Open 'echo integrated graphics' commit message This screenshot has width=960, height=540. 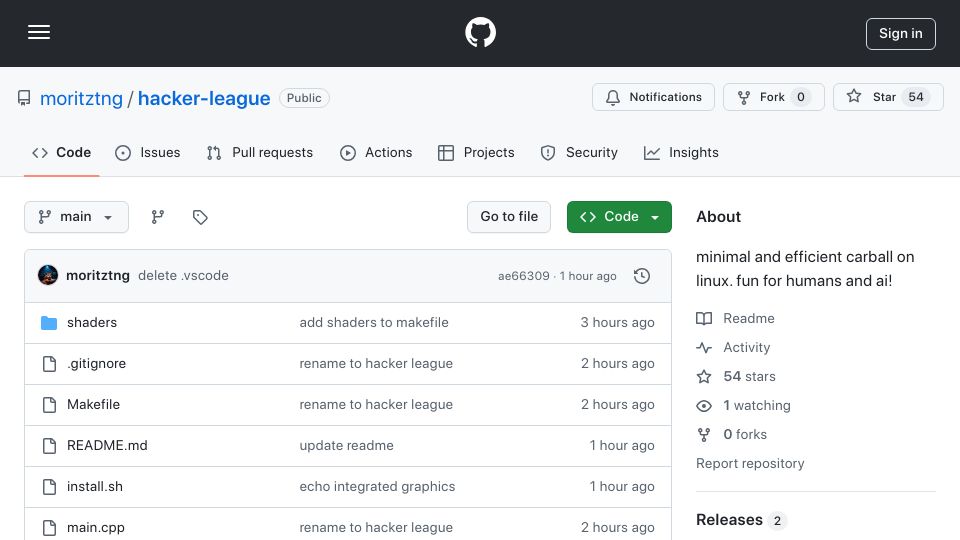(x=377, y=487)
